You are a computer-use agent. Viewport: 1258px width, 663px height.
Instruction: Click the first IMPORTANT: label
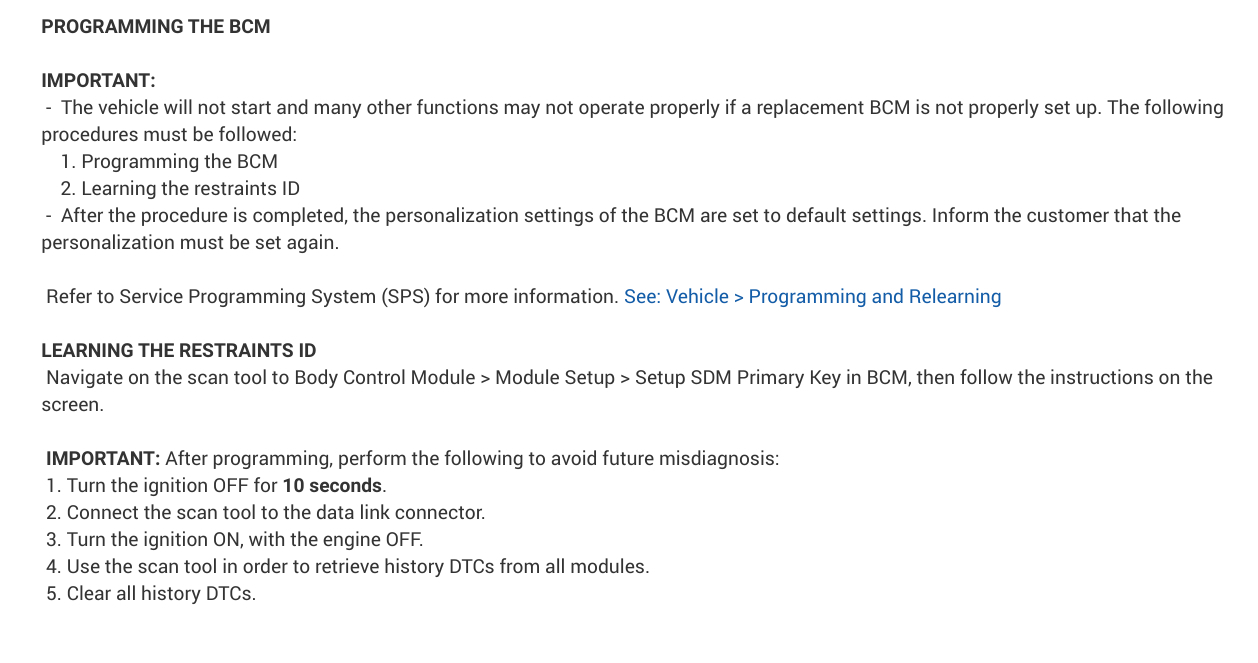(98, 81)
